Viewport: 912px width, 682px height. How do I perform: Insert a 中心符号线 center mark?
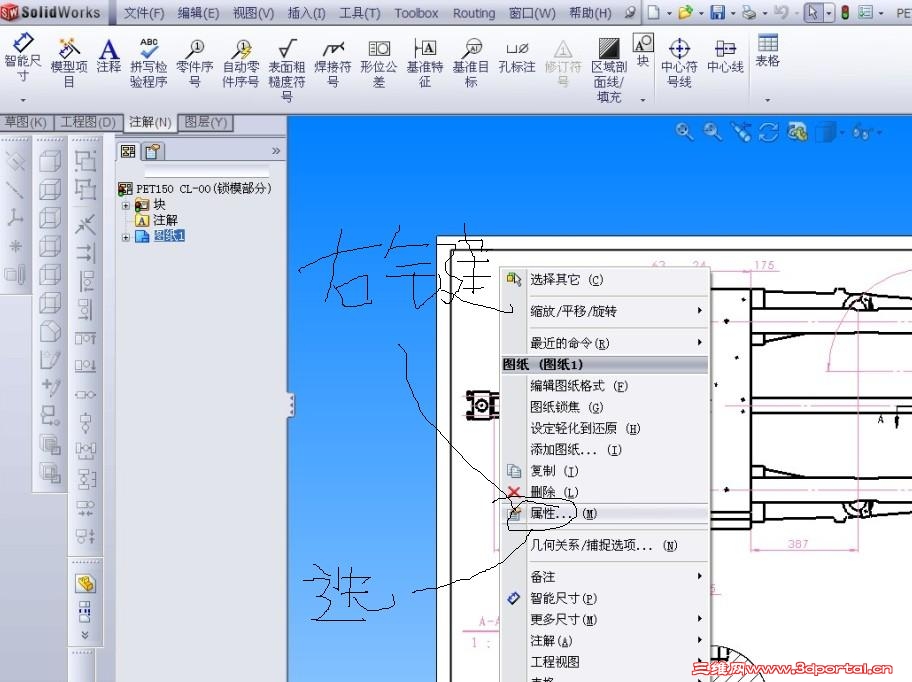(679, 63)
